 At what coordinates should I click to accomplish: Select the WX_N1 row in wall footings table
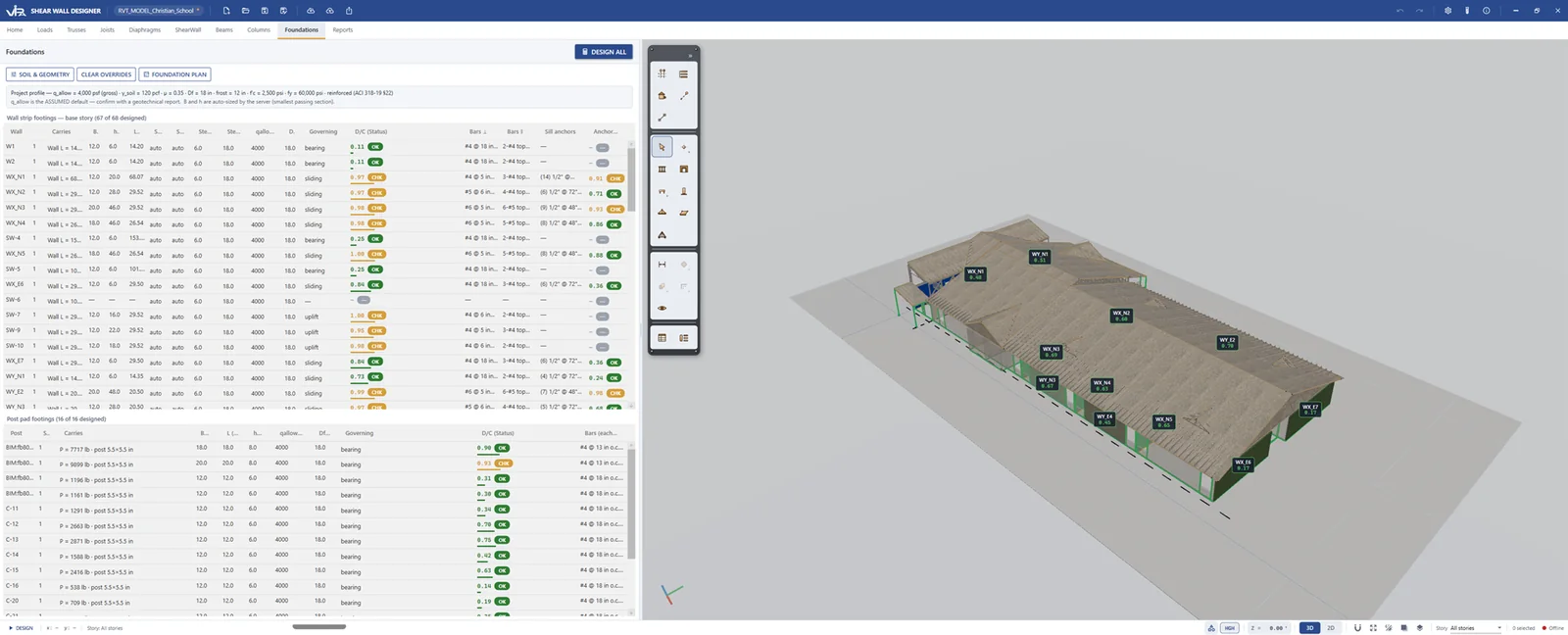tap(316, 178)
